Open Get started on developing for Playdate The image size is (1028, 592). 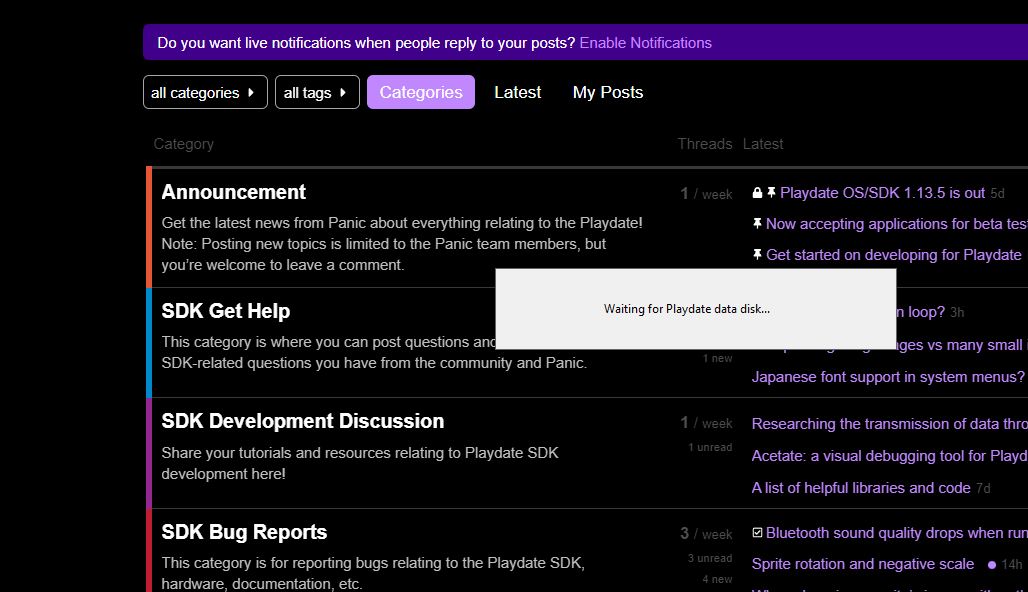(894, 254)
